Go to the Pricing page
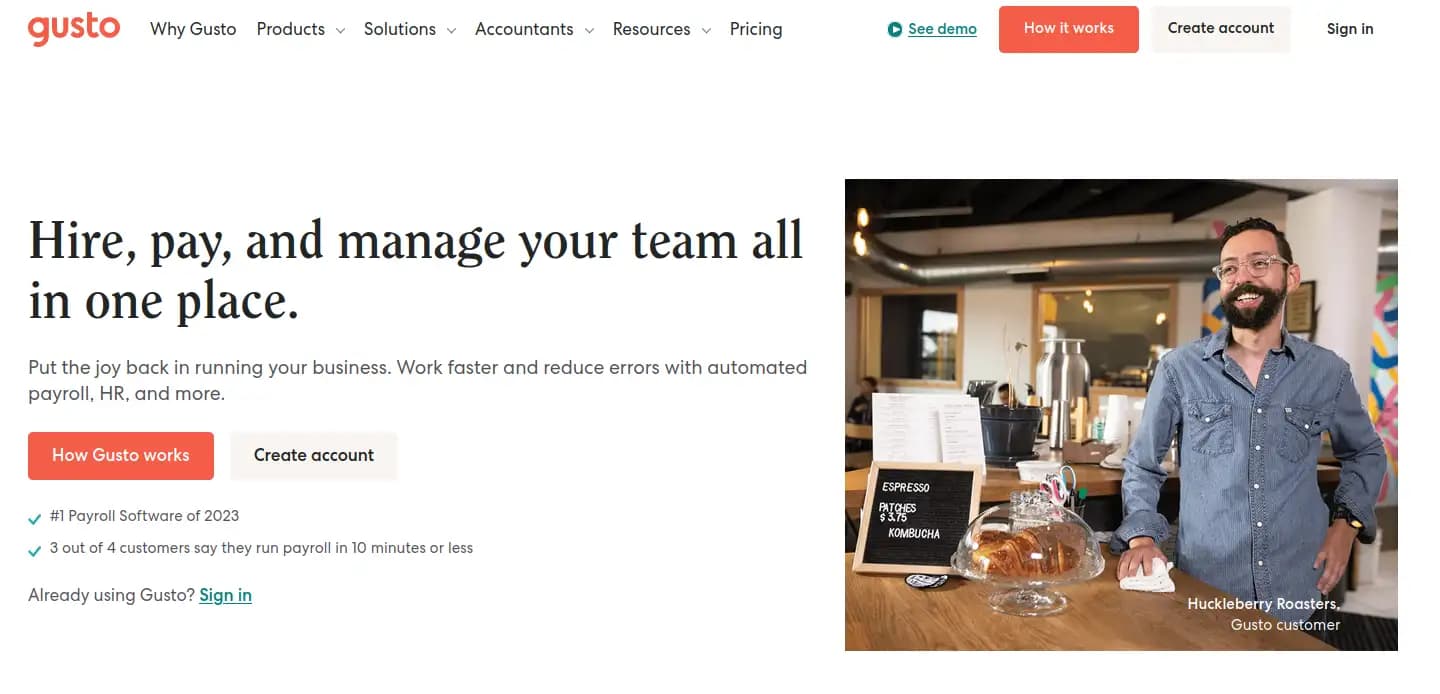The image size is (1440, 694). click(x=756, y=29)
